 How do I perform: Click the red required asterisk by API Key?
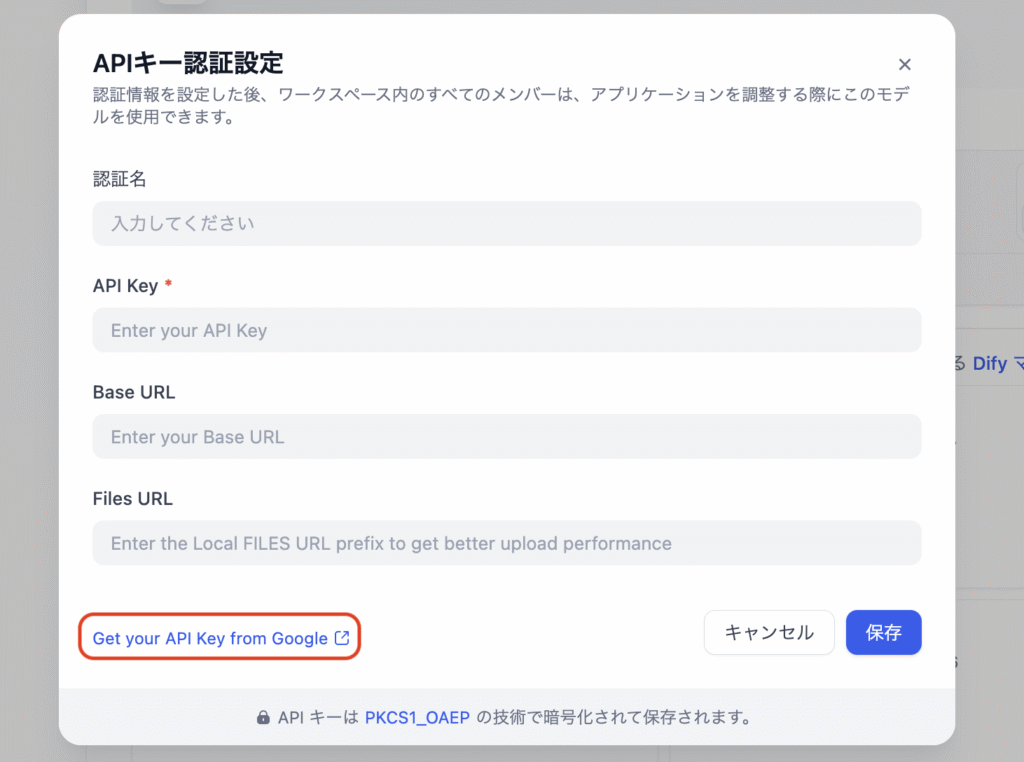[x=168, y=283]
